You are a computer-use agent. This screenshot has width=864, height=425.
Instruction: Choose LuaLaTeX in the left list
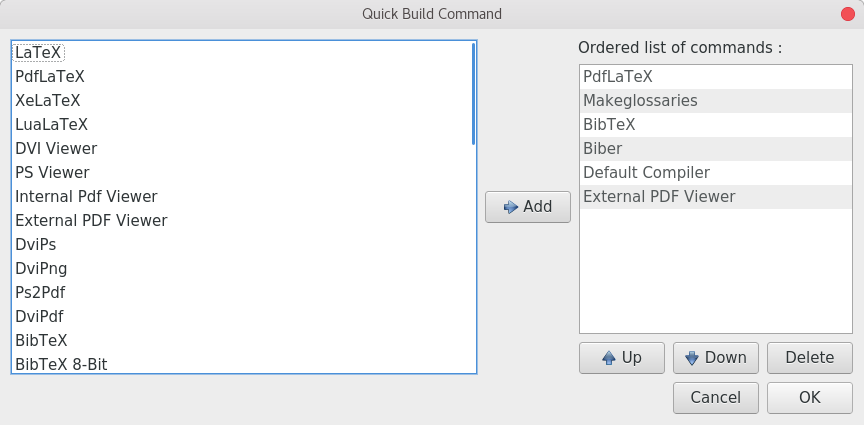(x=243, y=125)
